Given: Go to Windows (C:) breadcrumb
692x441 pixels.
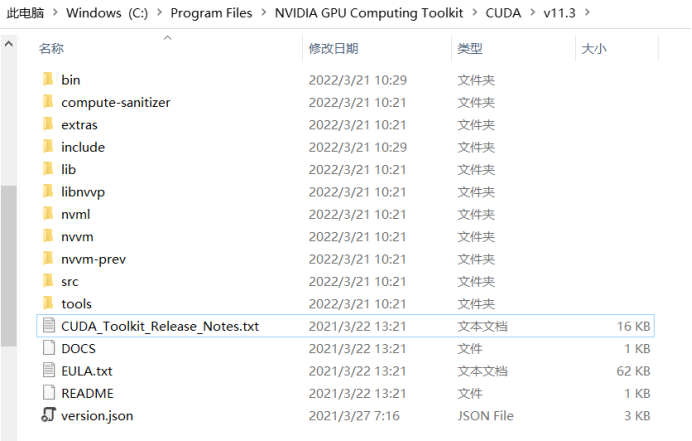Looking at the screenshot, I should coord(107,13).
